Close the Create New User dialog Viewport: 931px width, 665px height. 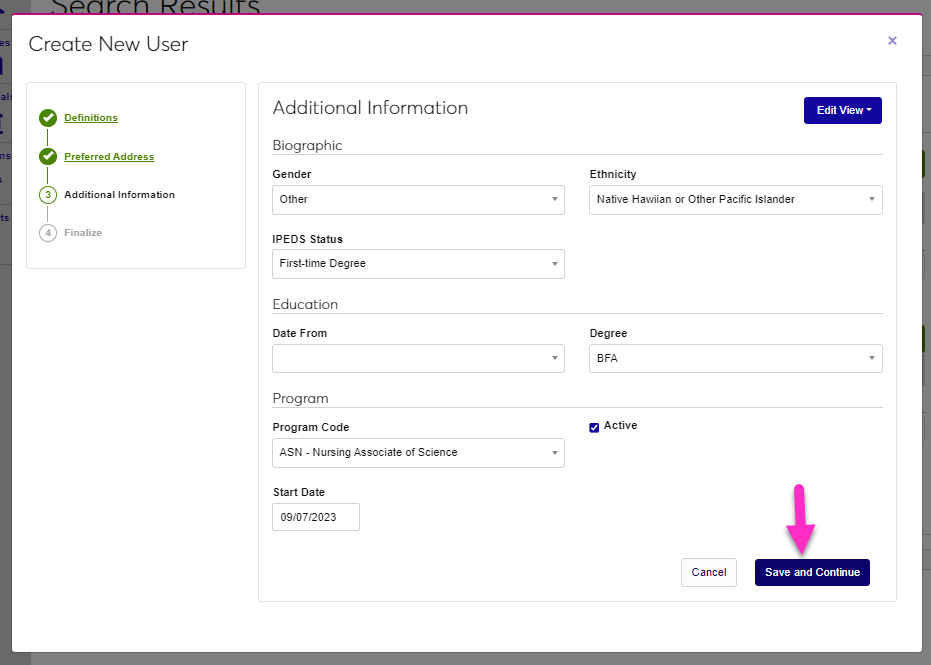[892, 41]
